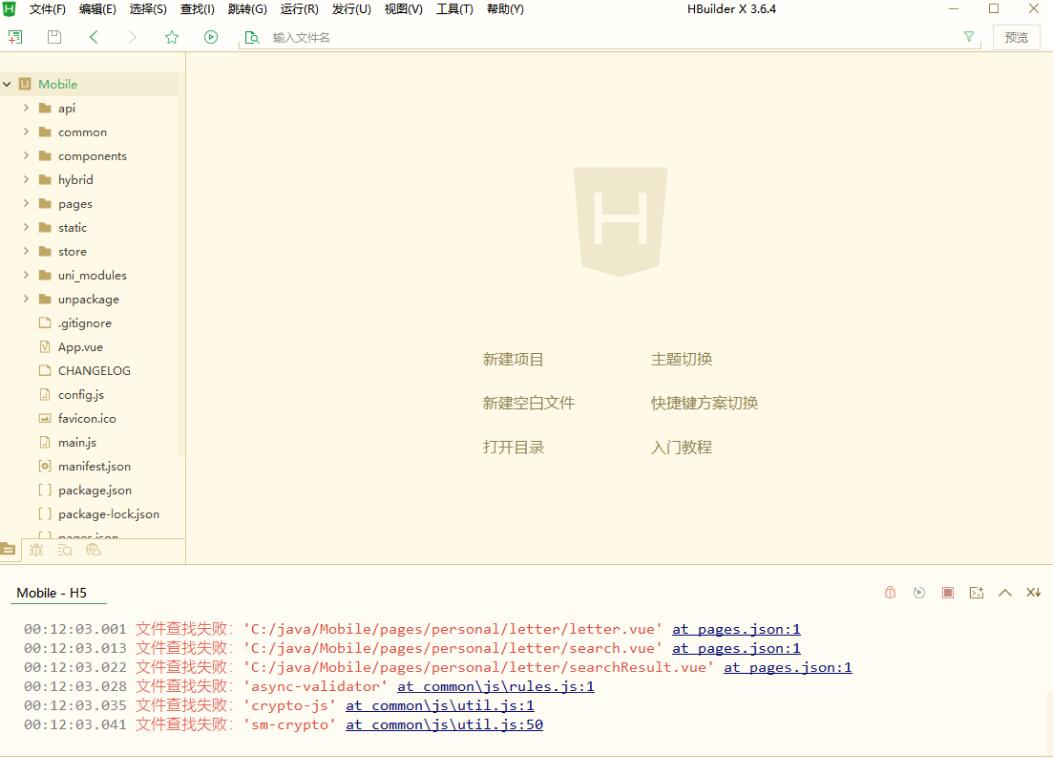
Task: Open CHANGELOG file
Action: point(94,371)
